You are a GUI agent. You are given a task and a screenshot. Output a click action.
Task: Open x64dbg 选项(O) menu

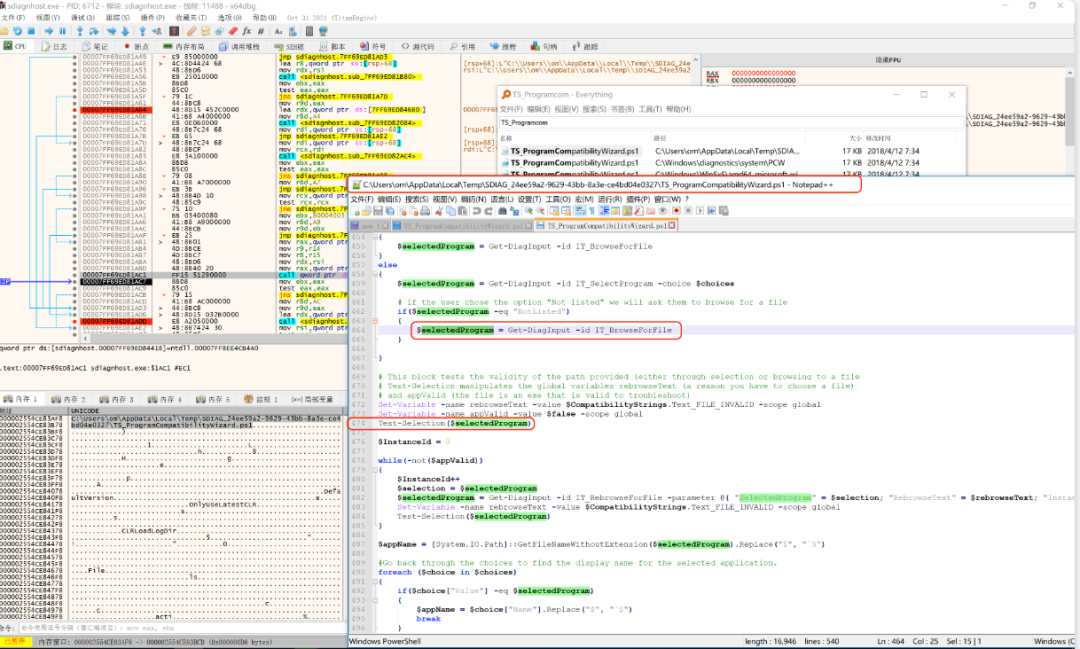pos(229,17)
